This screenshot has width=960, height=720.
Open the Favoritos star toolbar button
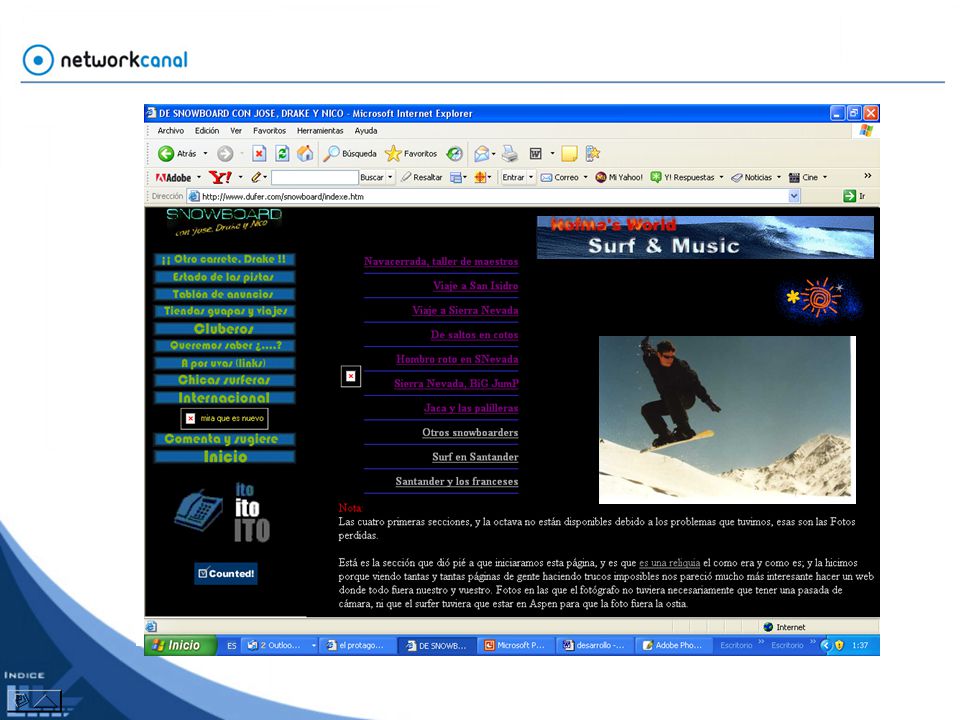(x=411, y=154)
